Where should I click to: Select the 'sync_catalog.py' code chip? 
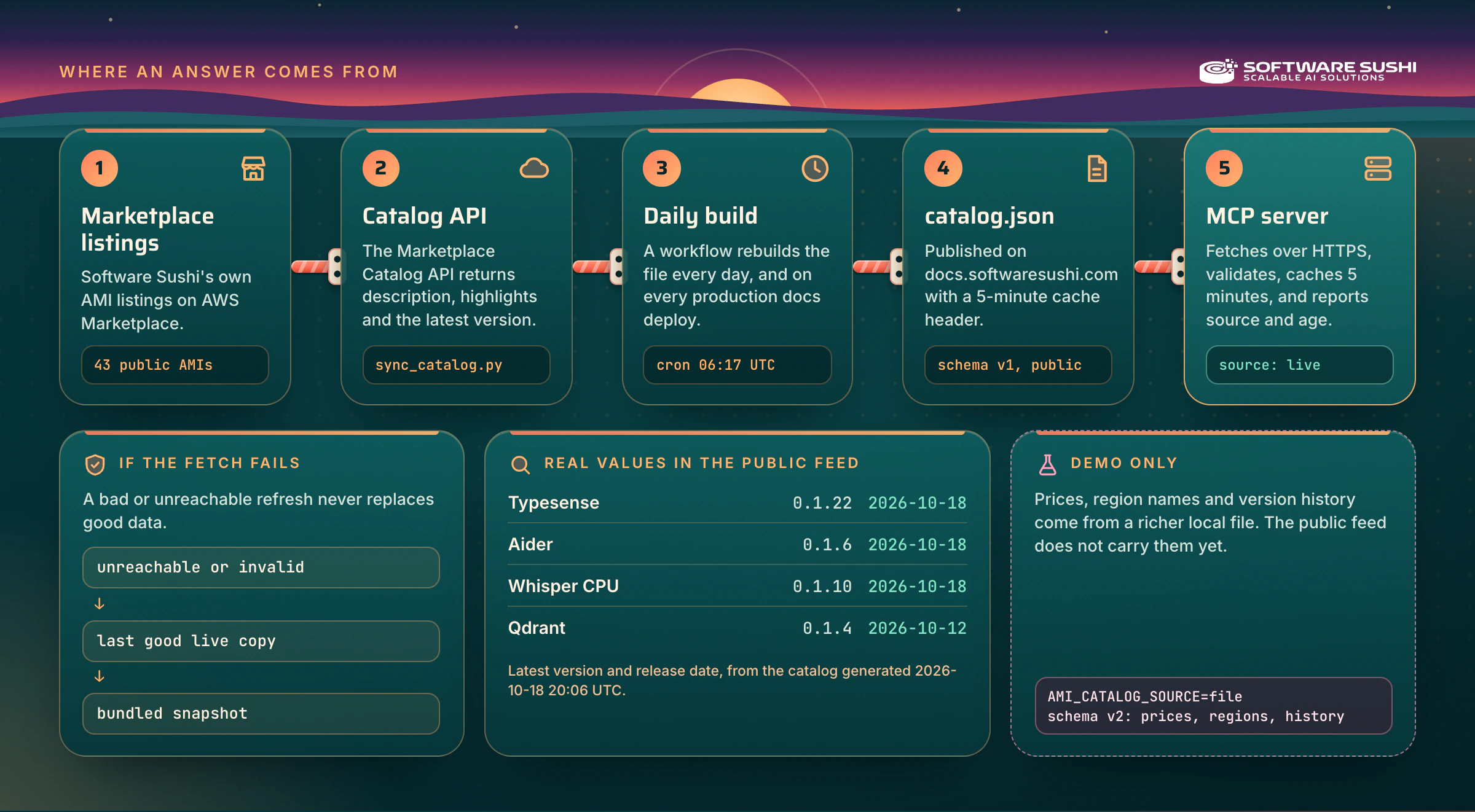(x=456, y=365)
